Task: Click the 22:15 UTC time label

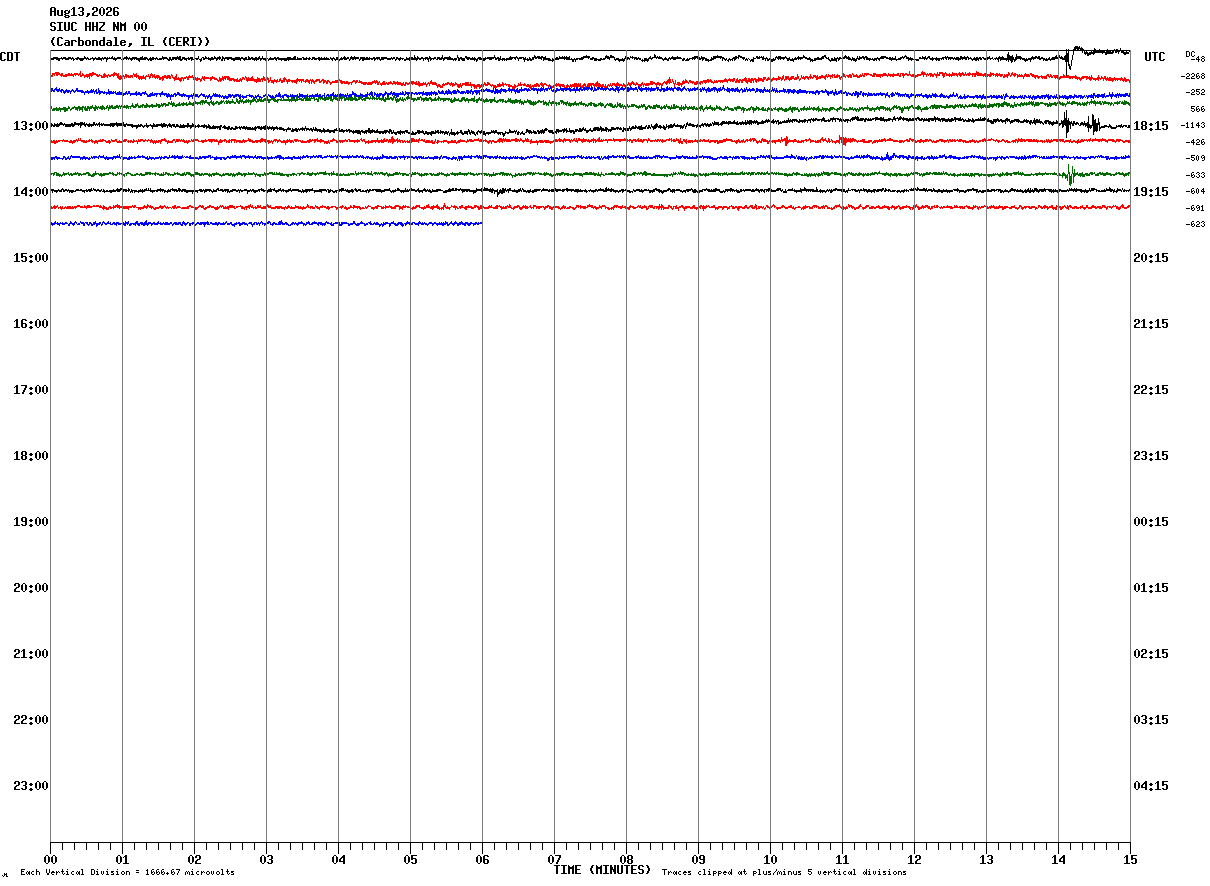Action: point(1151,390)
